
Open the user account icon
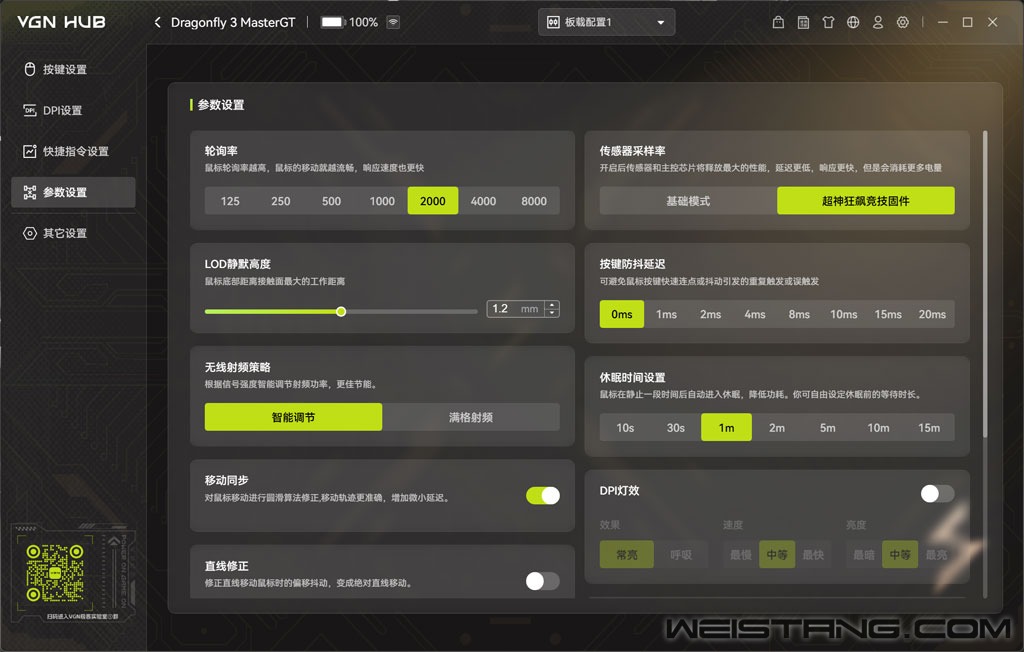coord(878,22)
